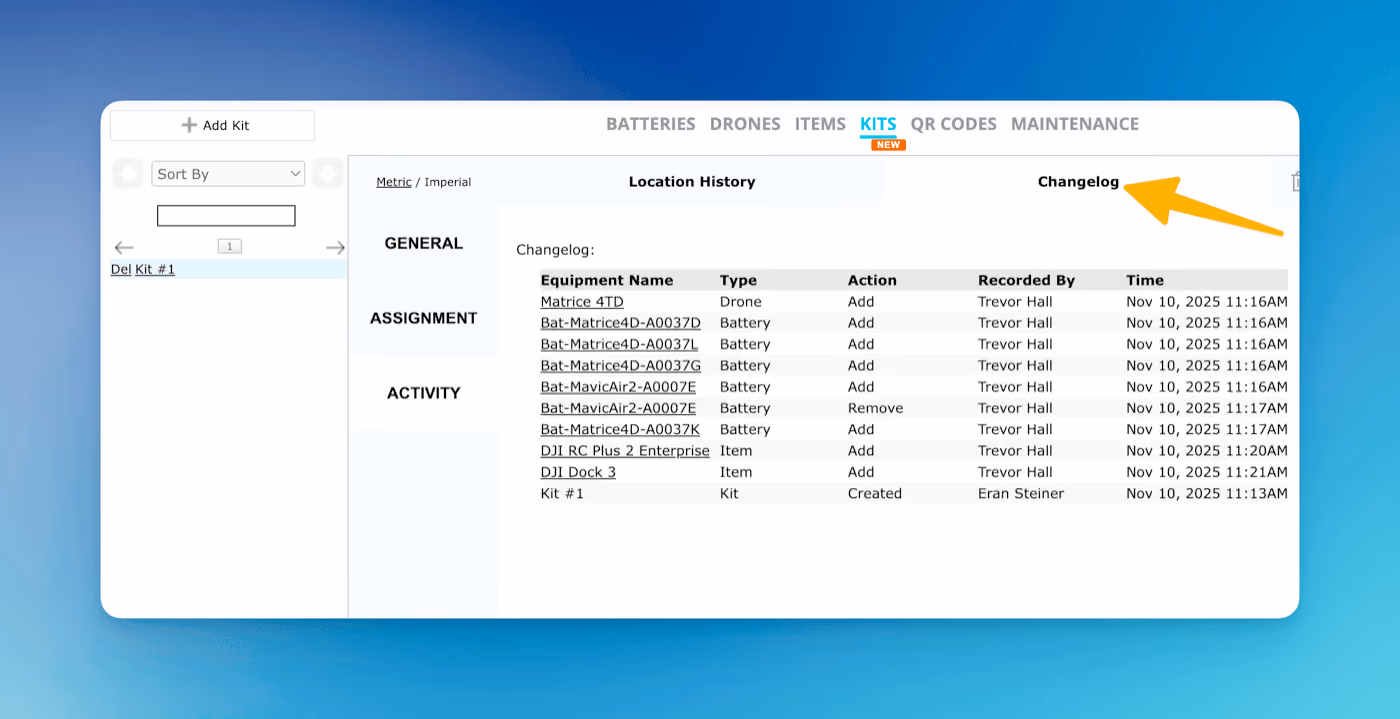Screen dimensions: 1400x719
Task: Click the Action column header
Action: [x=872, y=280]
